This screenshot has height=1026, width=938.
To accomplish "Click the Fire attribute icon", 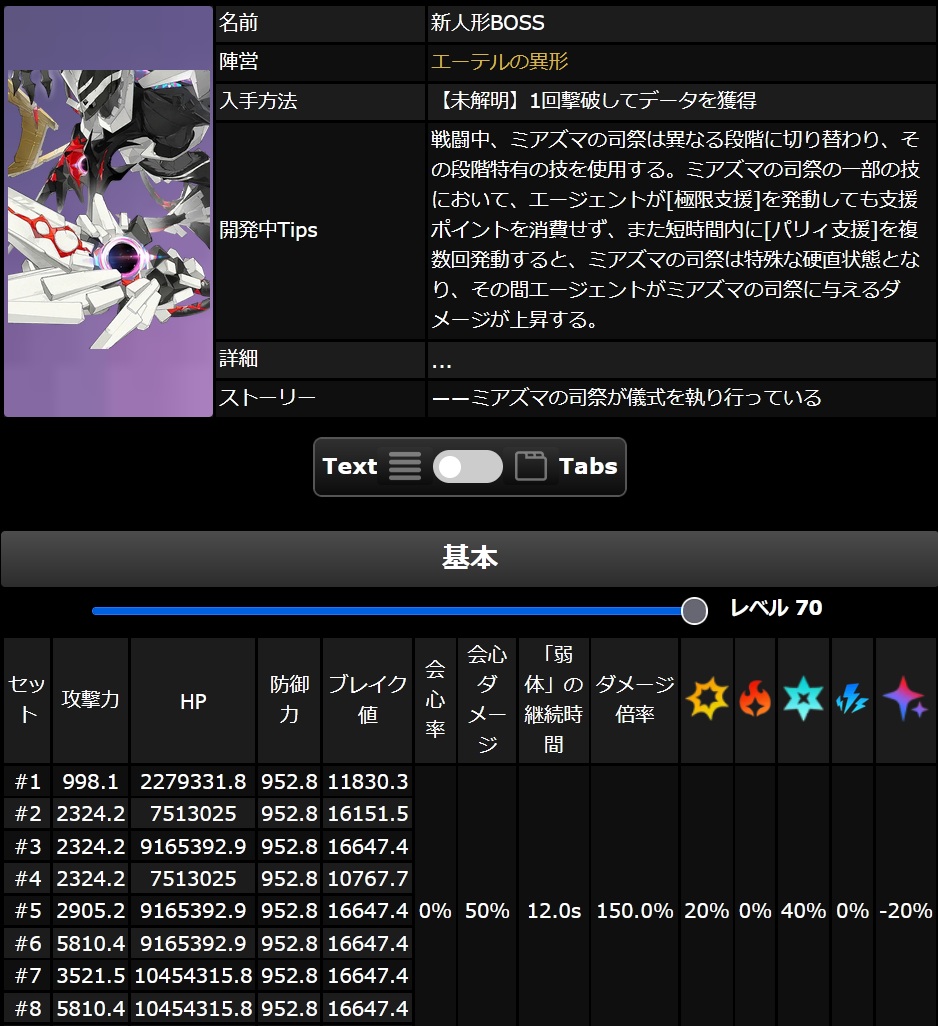I will coord(755,698).
